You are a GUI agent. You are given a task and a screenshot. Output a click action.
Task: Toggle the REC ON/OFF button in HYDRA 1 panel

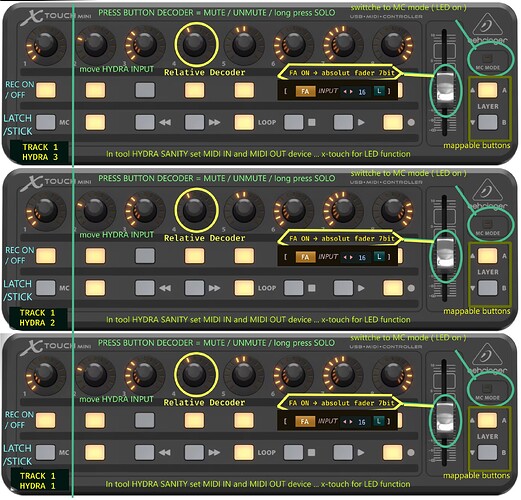pos(45,420)
